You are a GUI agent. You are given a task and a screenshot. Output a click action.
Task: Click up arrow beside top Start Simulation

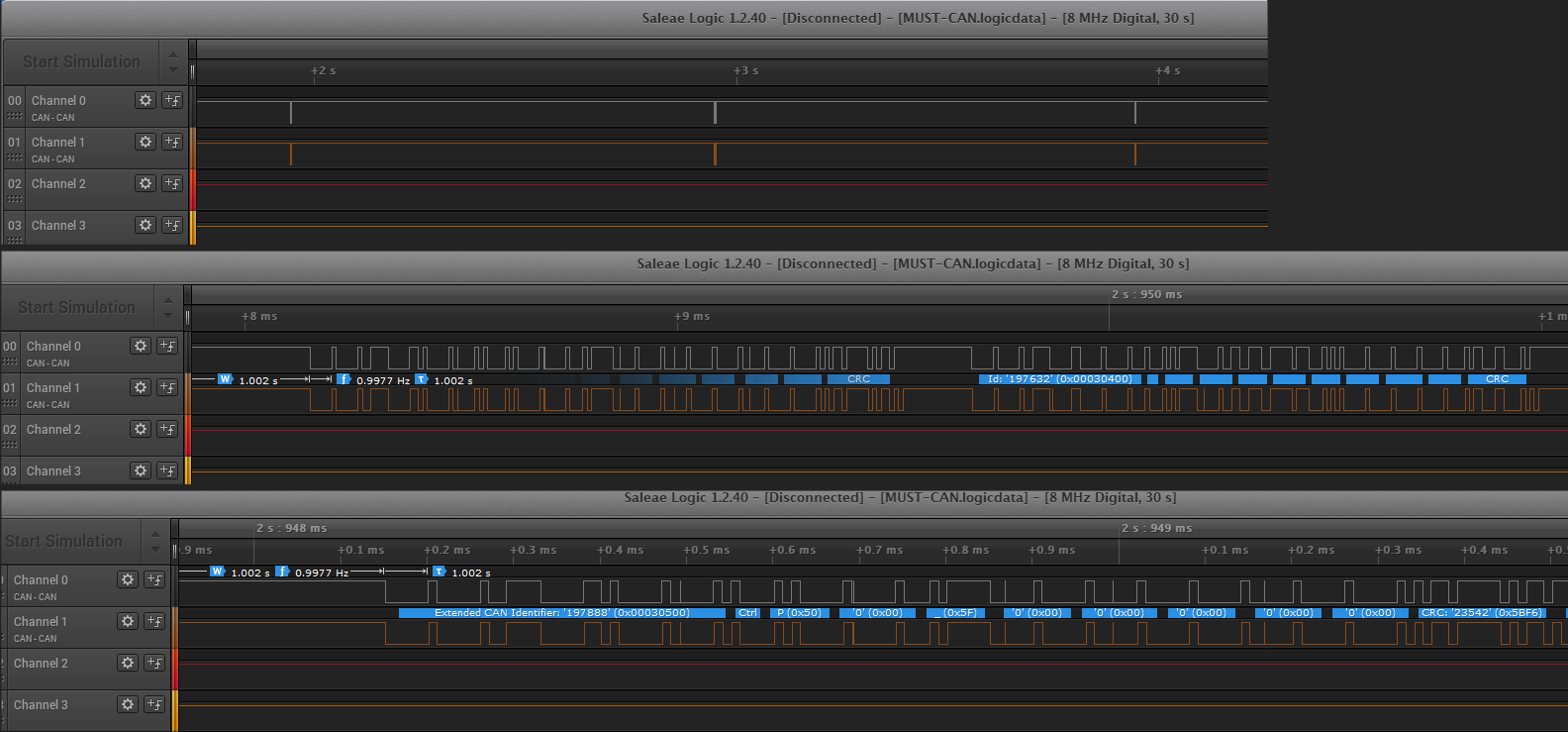pos(173,54)
